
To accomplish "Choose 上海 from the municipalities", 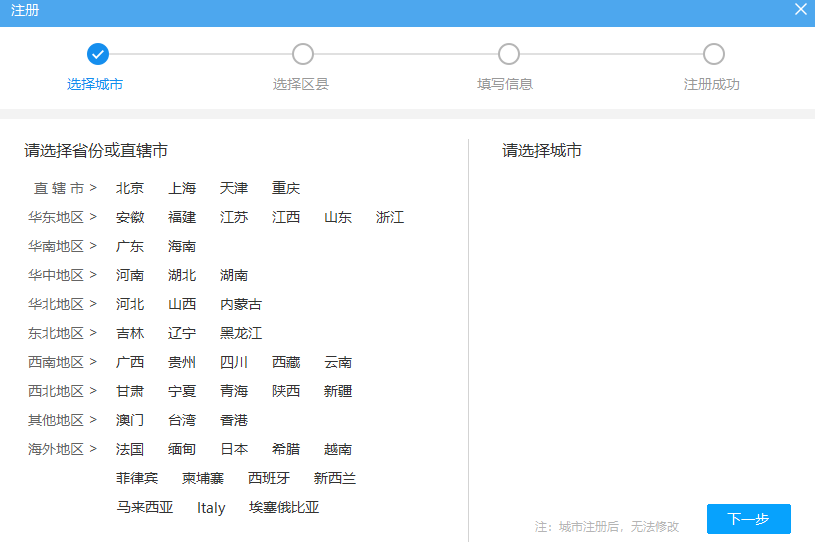I will tap(182, 188).
